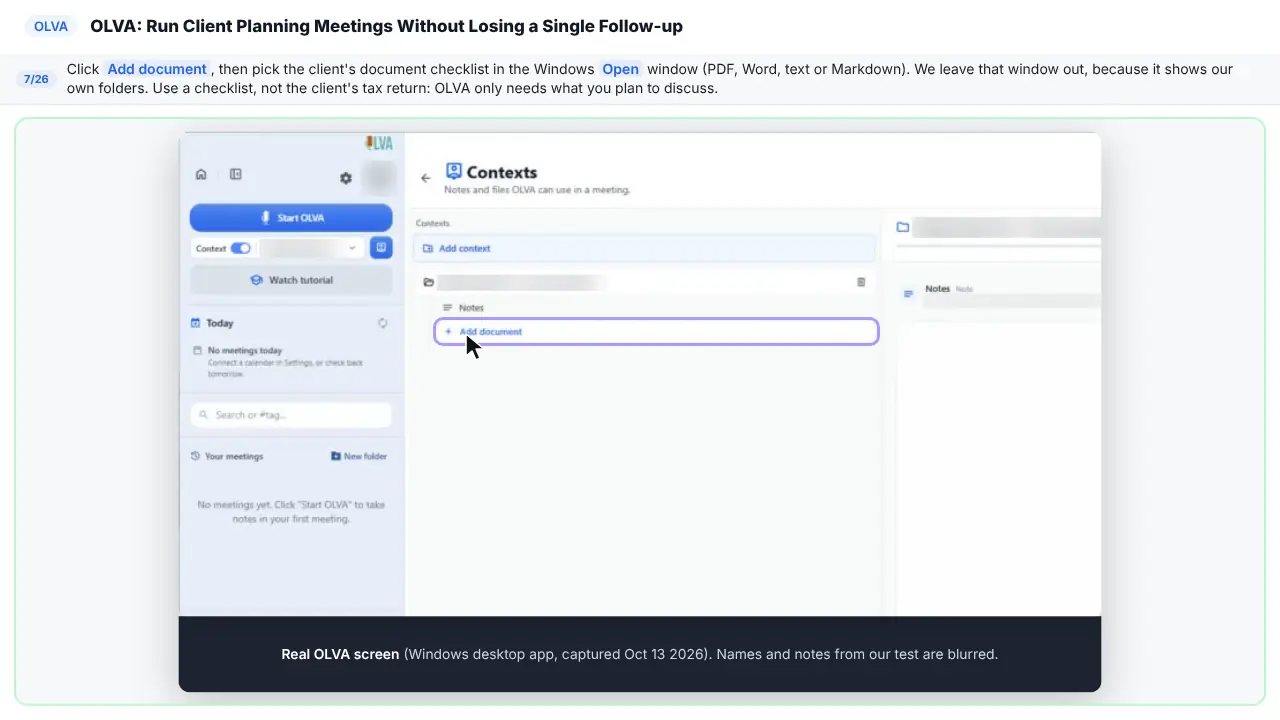Click the Contexts page heading
The width and height of the screenshot is (1280, 720).
coord(502,172)
